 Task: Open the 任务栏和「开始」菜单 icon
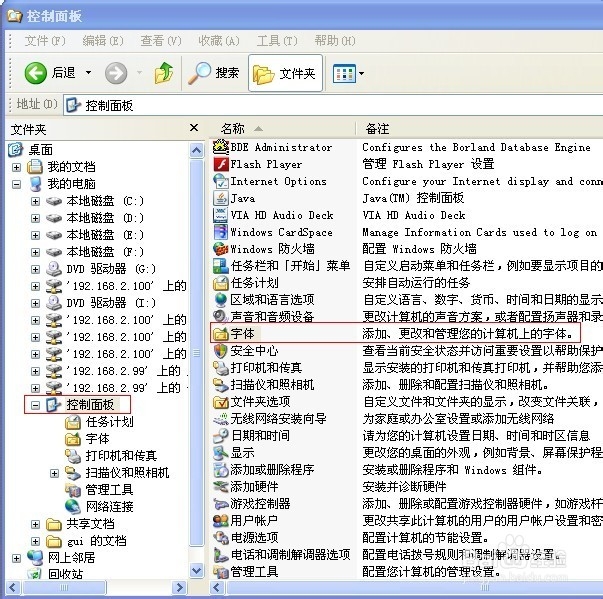tap(221, 266)
